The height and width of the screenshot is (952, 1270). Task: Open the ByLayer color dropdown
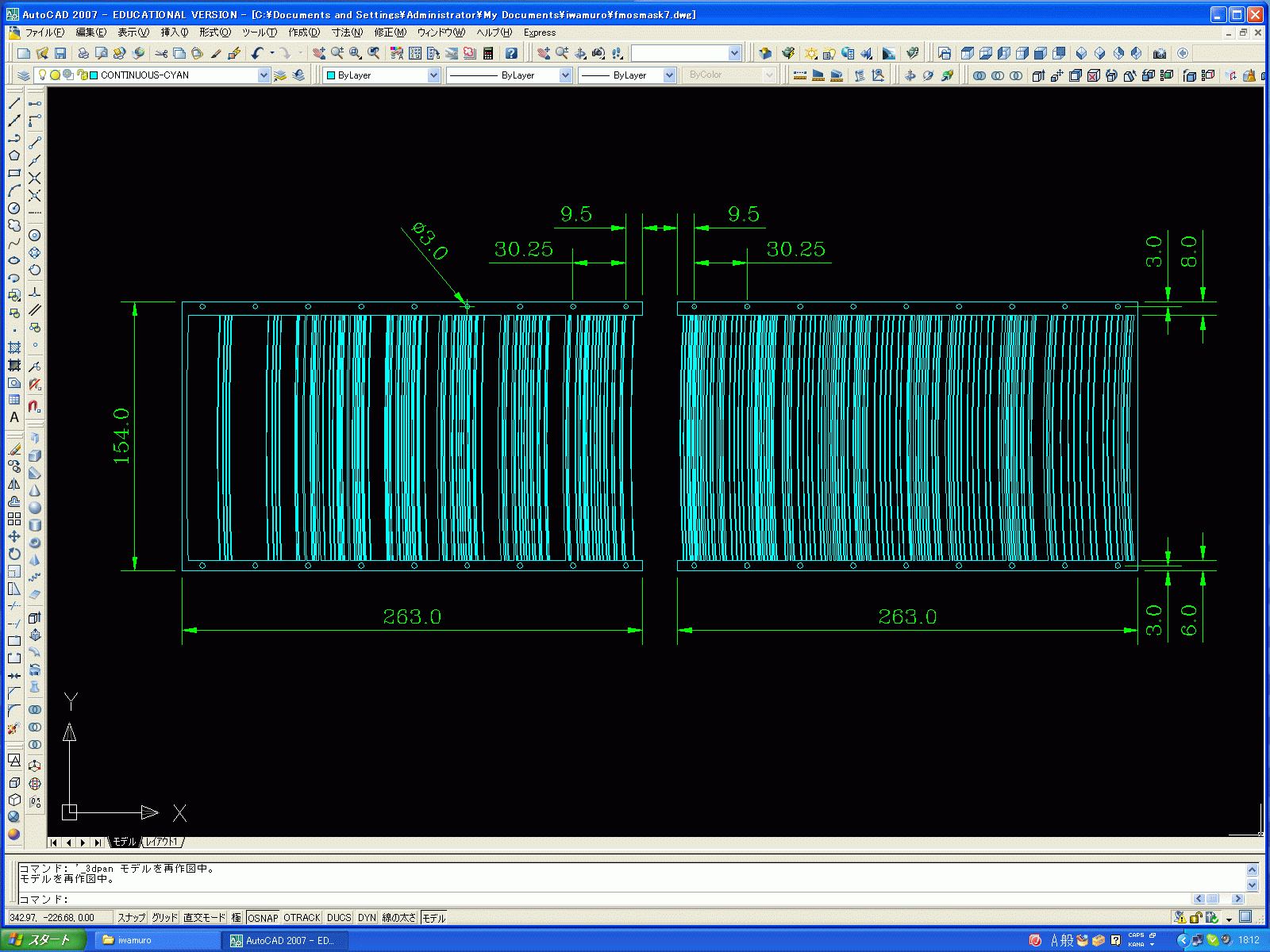[x=433, y=75]
